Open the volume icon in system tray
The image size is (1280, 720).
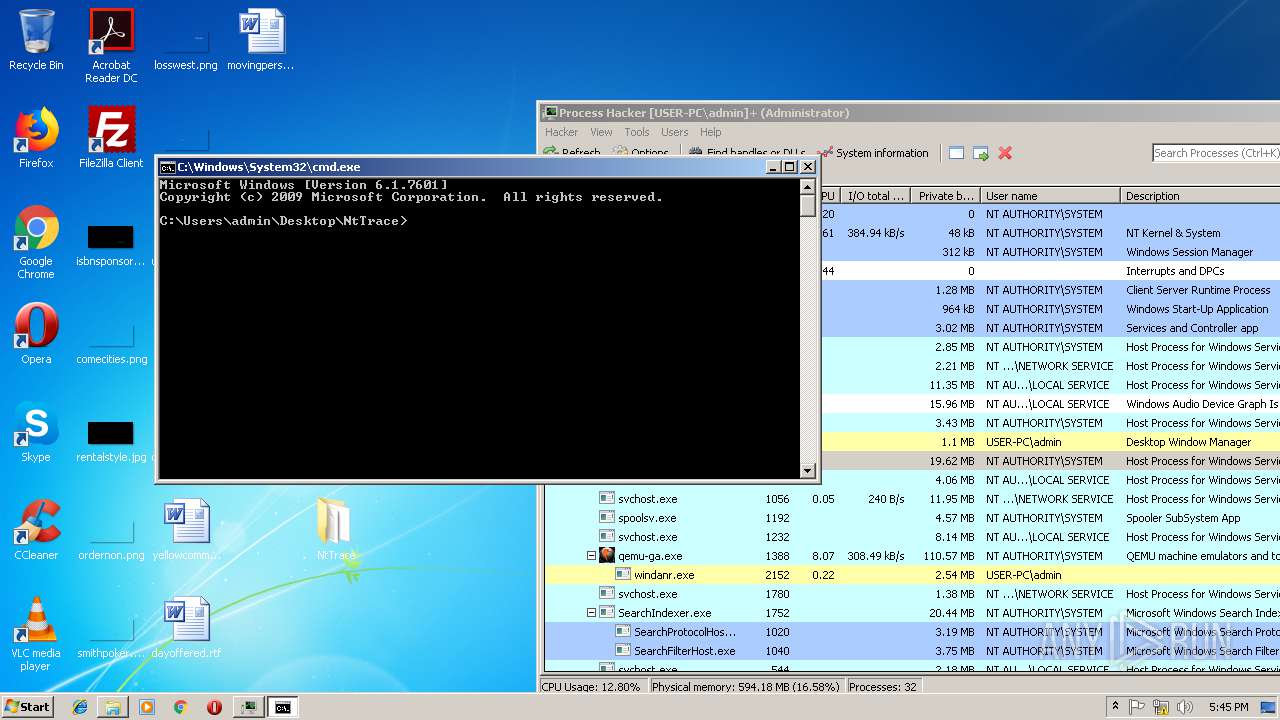(1185, 707)
